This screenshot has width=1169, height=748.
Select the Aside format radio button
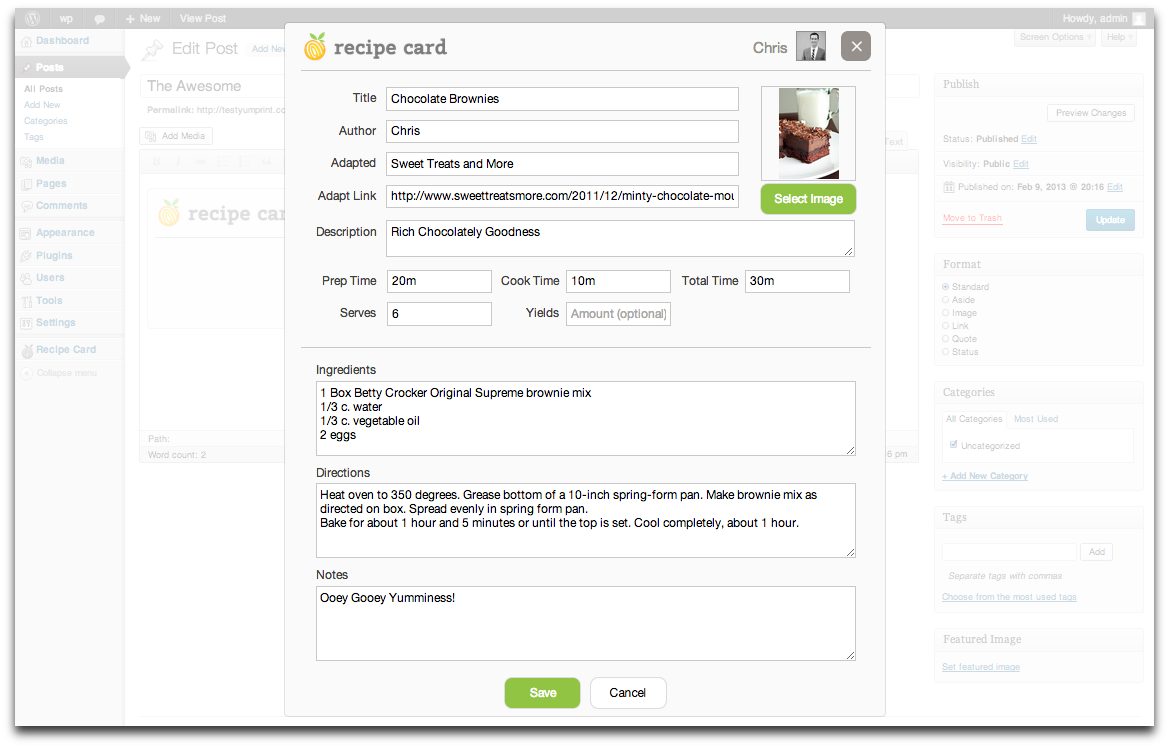[x=945, y=300]
